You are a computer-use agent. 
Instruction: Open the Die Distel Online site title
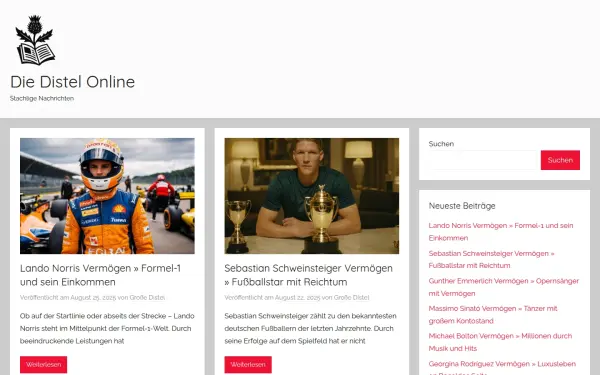click(x=72, y=82)
